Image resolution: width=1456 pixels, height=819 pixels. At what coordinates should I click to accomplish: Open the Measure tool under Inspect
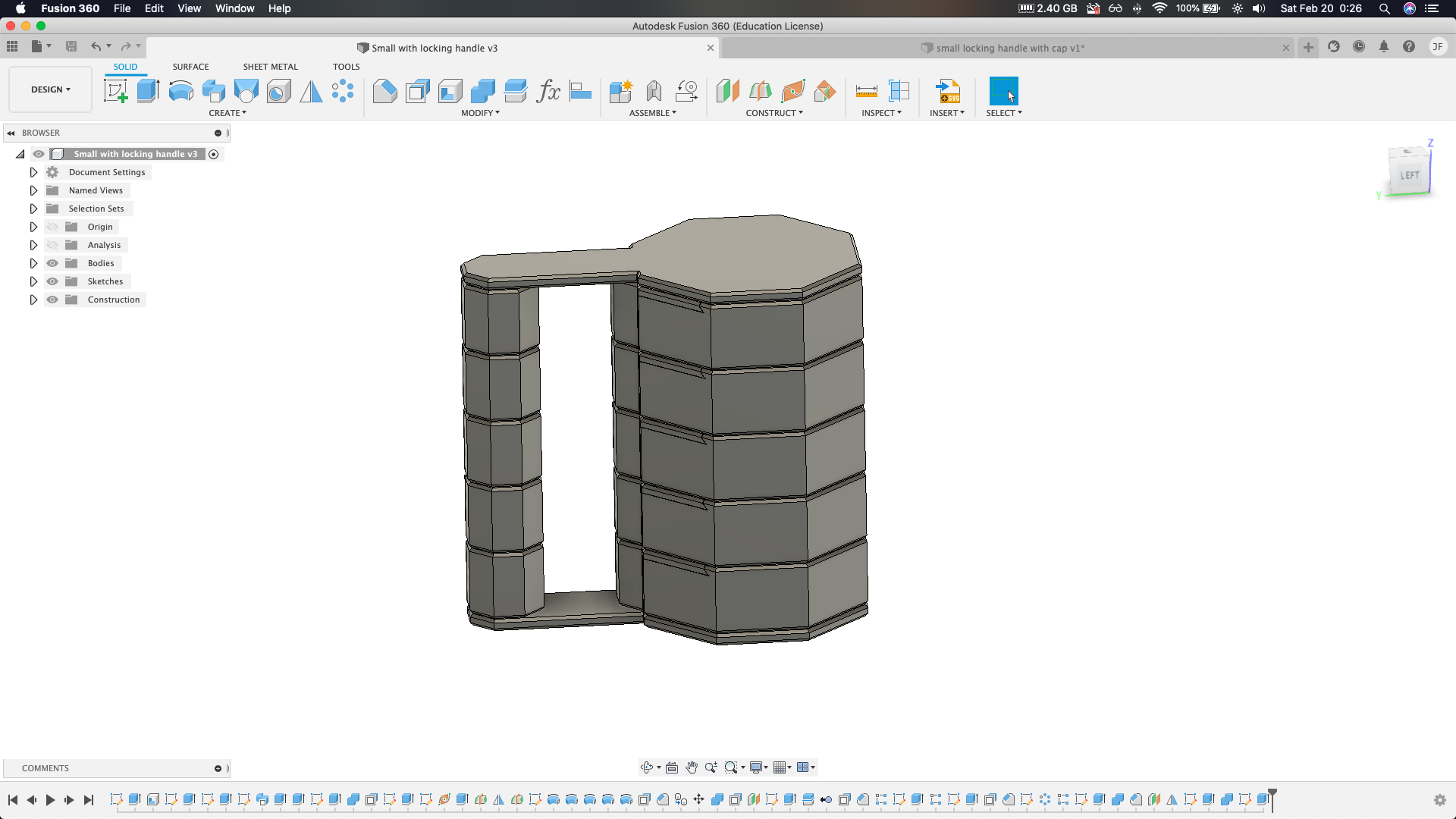[866, 91]
